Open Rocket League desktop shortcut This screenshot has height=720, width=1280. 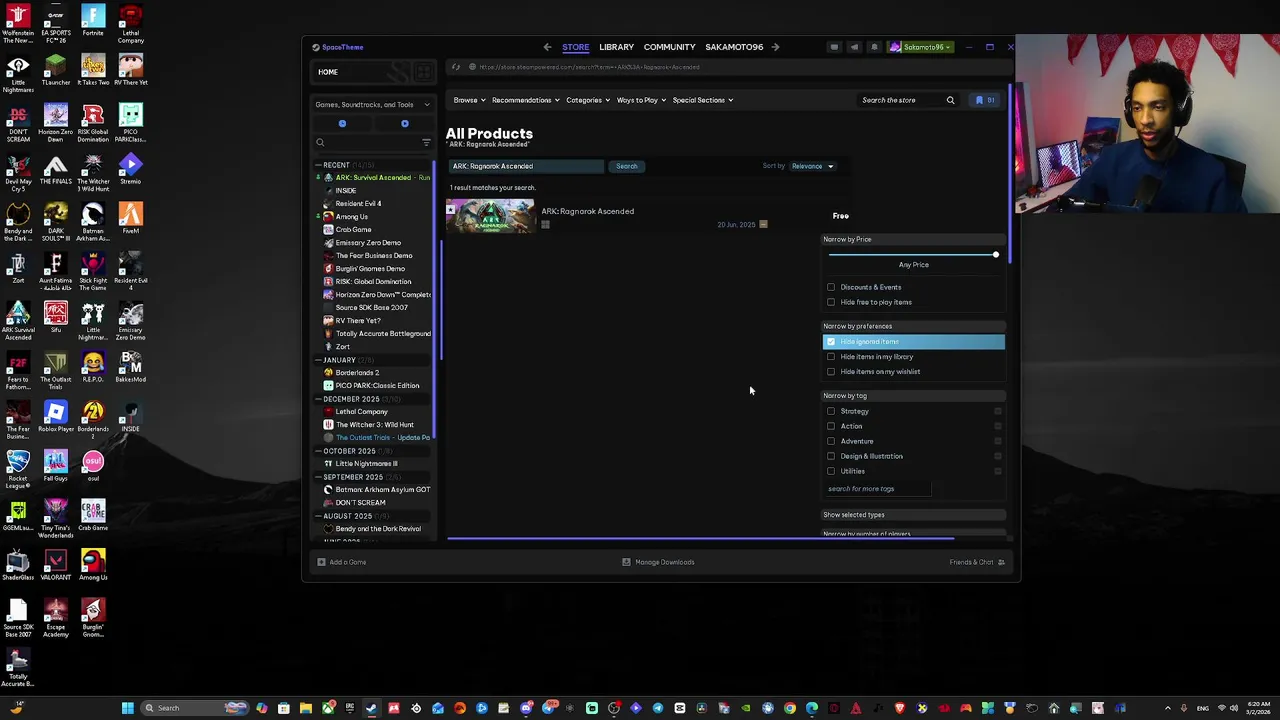pos(18,470)
